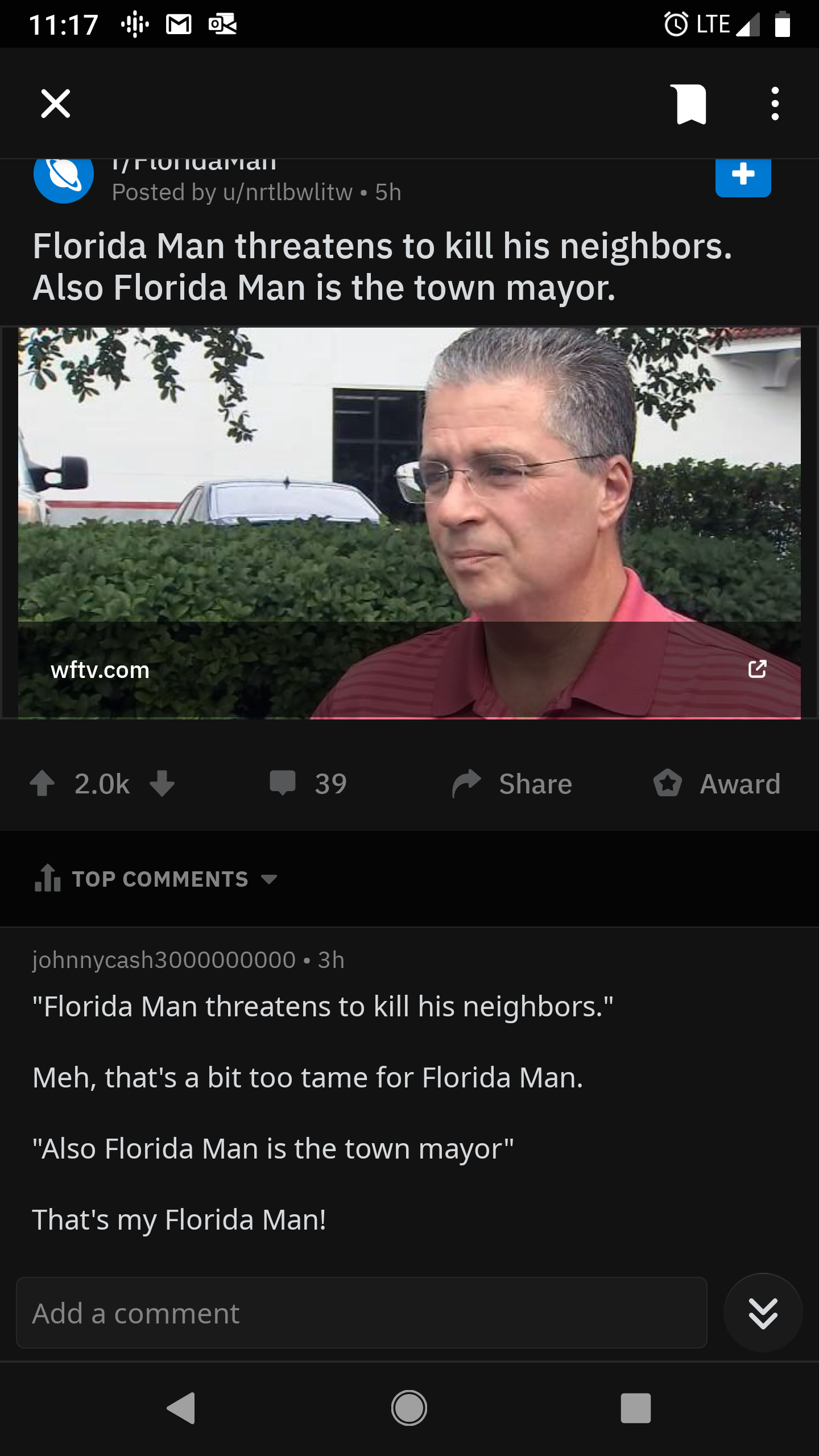
Task: Tap the Award badge icon
Action: pyautogui.click(x=667, y=783)
